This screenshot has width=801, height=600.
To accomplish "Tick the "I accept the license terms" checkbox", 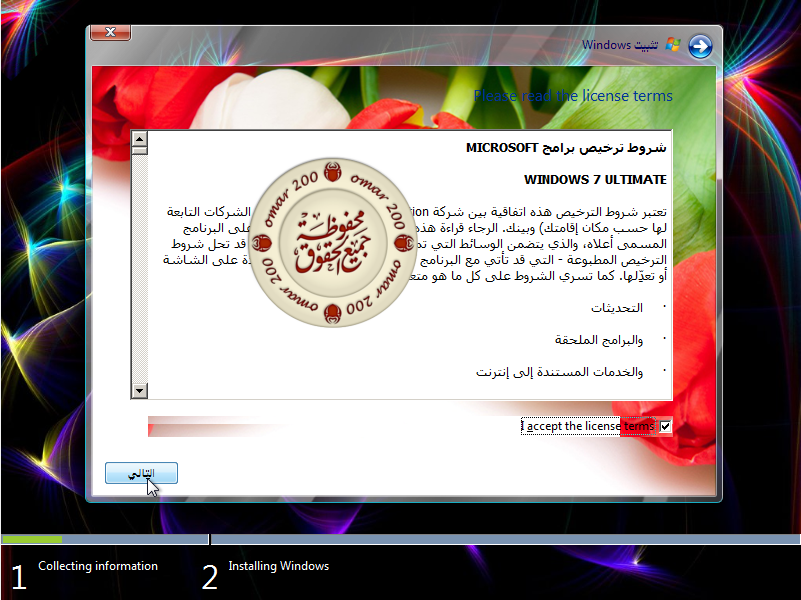I will coord(665,426).
